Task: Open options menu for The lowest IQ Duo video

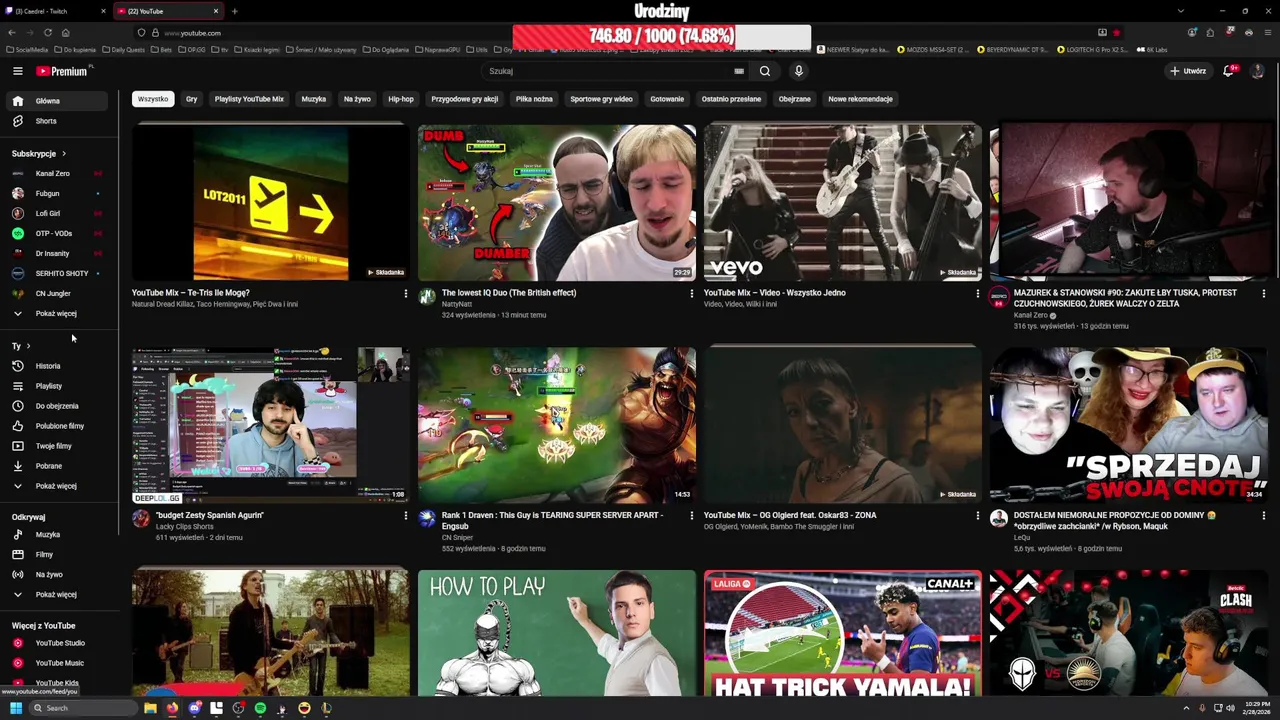Action: click(x=691, y=294)
